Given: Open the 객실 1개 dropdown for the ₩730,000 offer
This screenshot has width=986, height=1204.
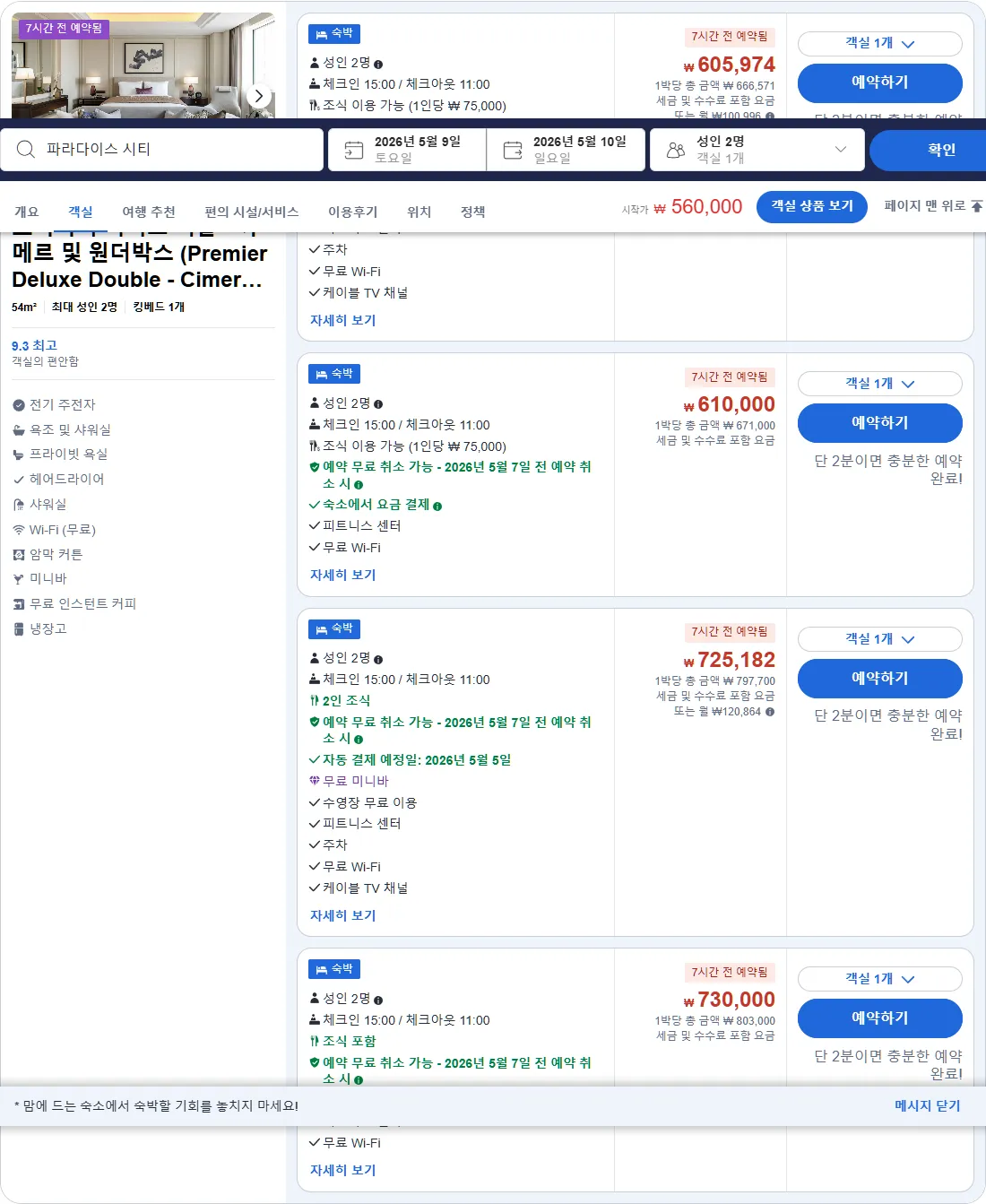Looking at the screenshot, I should click(880, 979).
